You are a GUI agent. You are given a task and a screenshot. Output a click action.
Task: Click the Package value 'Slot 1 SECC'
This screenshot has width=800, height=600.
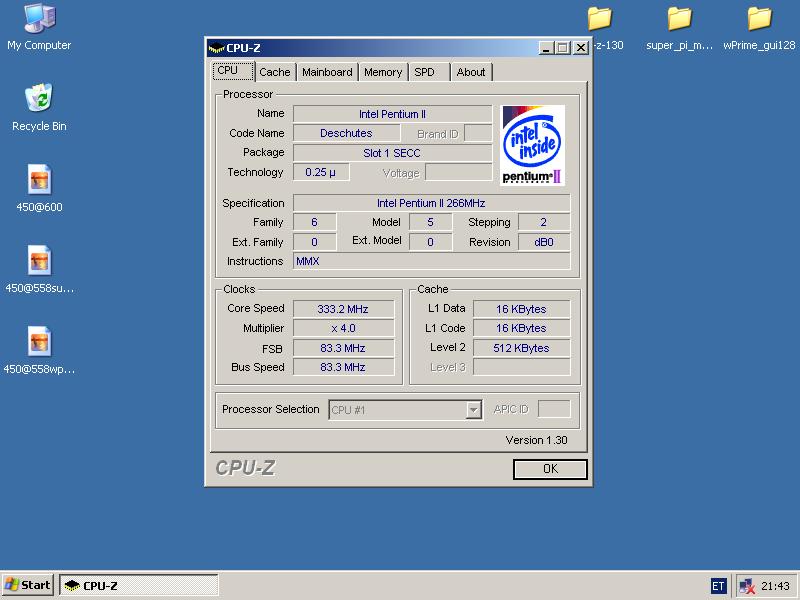pos(392,153)
